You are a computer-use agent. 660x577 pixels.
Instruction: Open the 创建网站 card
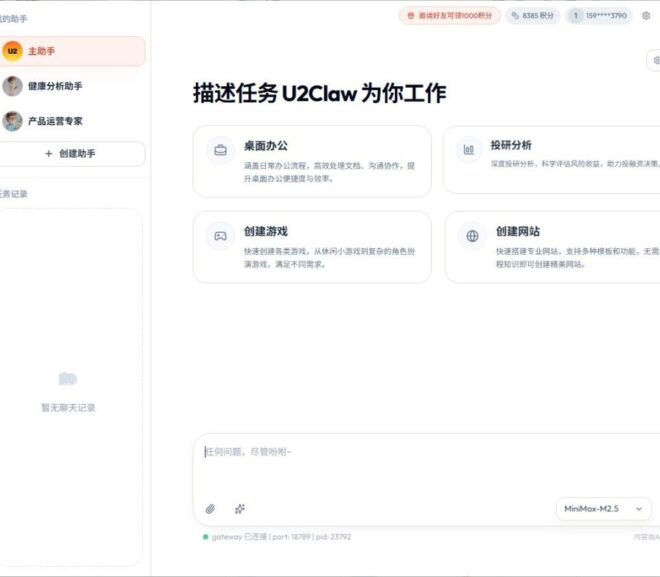pyautogui.click(x=552, y=247)
